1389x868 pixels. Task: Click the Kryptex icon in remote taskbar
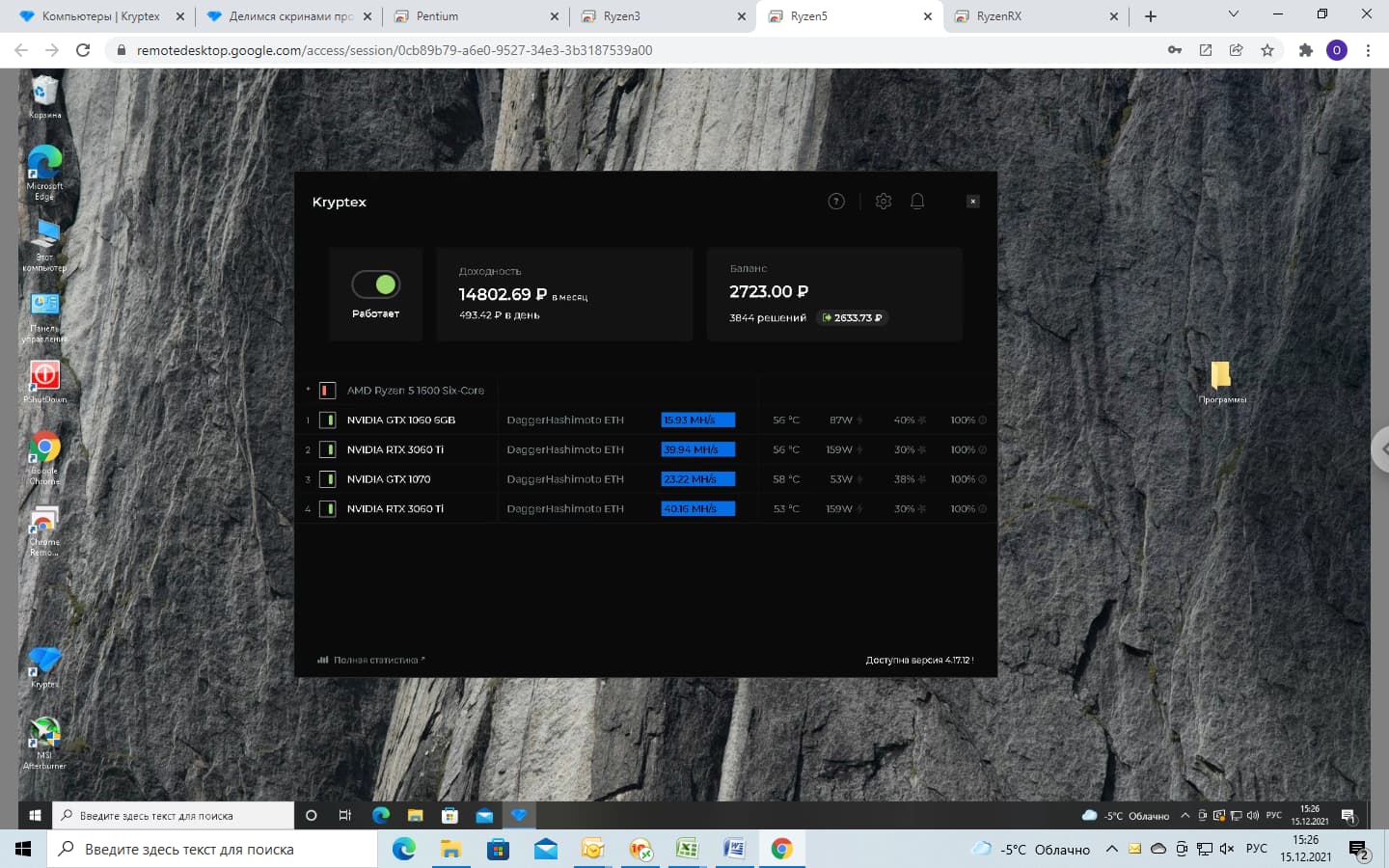coord(519,815)
